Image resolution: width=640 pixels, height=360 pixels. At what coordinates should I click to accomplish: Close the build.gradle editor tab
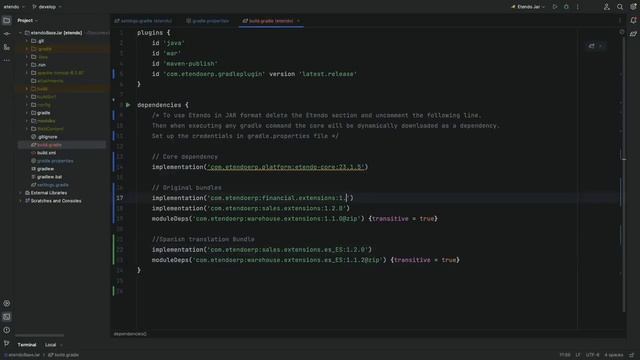(x=298, y=21)
